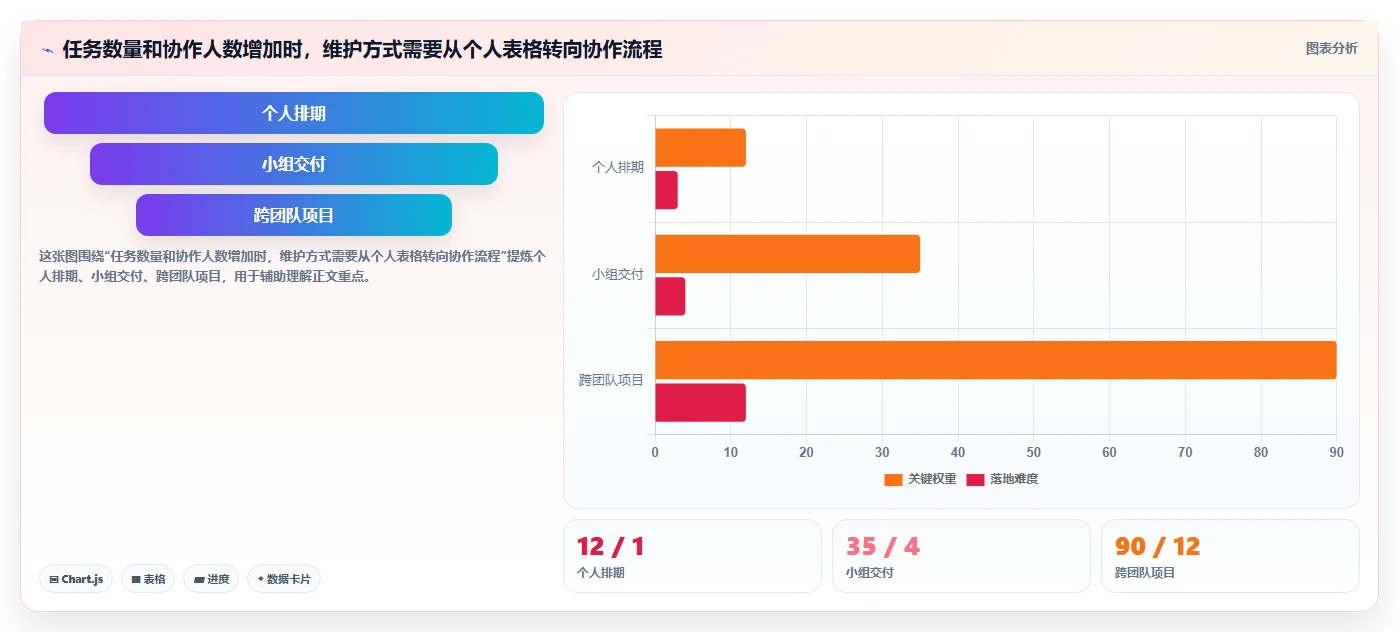Viewport: 1399px width, 632px height.
Task: Click the orange bar for 个人排期
Action: click(700, 148)
